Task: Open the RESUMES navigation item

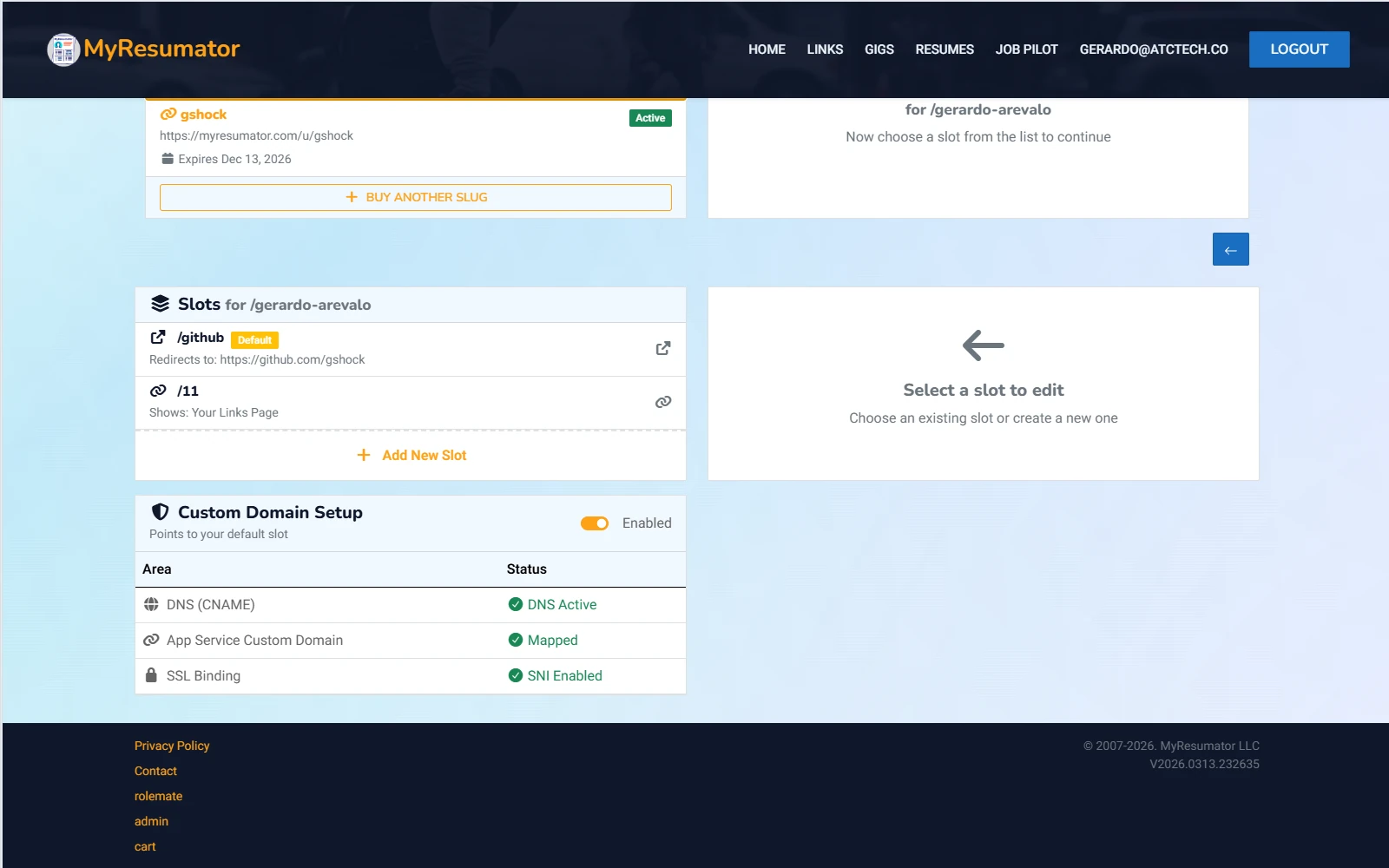Action: [x=945, y=49]
